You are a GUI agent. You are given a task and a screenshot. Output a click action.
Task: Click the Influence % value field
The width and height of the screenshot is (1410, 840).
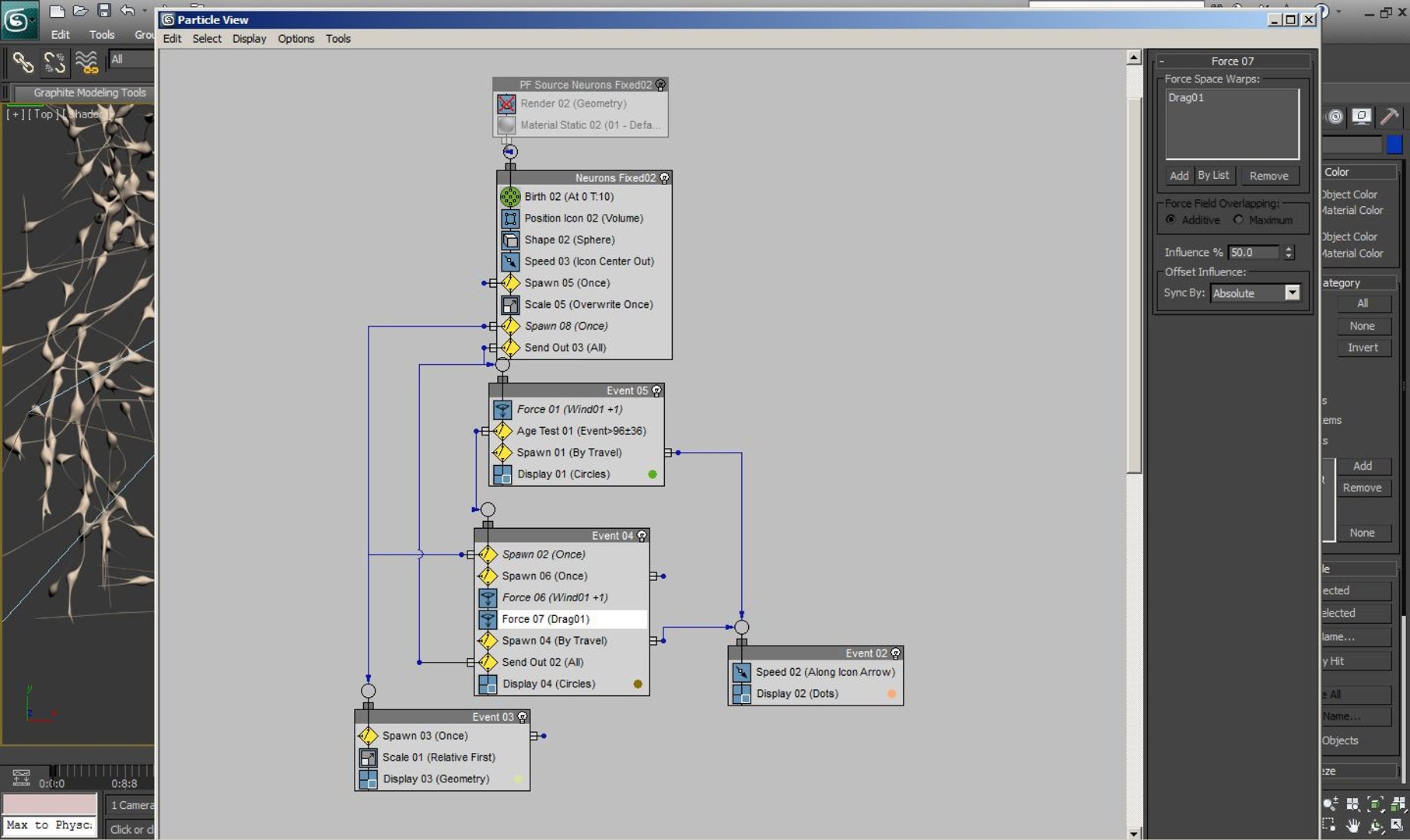point(1254,252)
